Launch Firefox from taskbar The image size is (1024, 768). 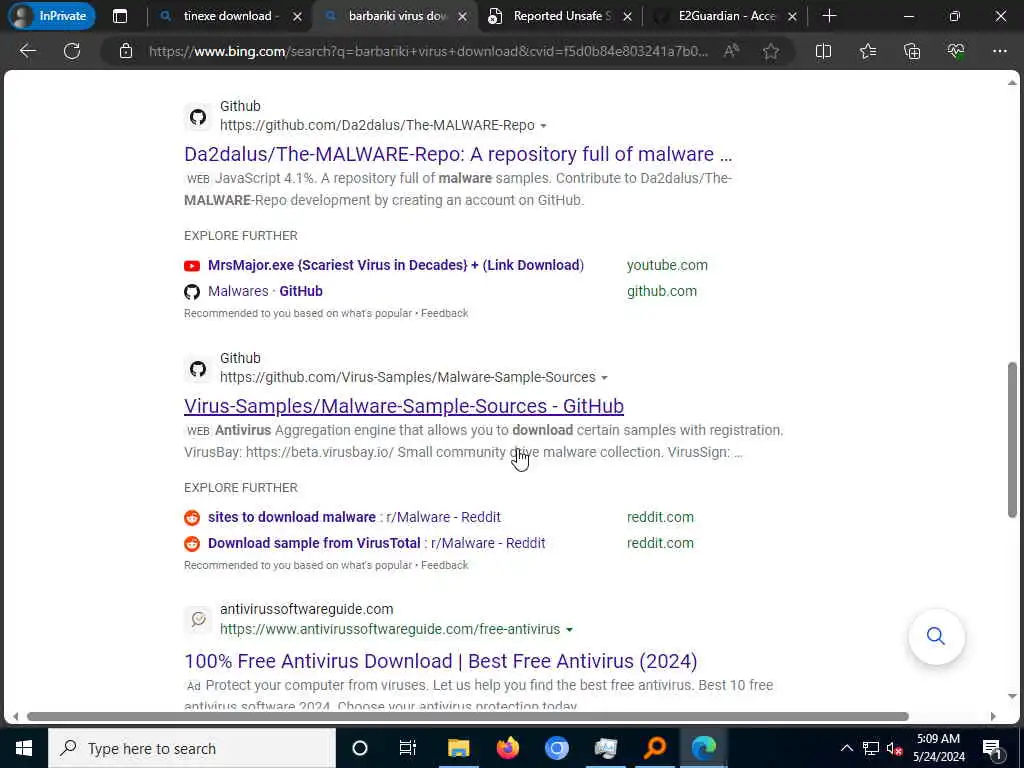507,748
